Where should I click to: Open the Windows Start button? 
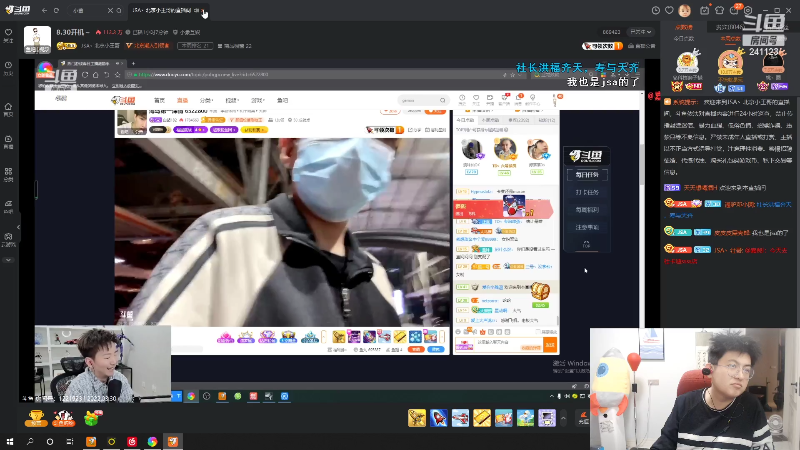(10, 441)
